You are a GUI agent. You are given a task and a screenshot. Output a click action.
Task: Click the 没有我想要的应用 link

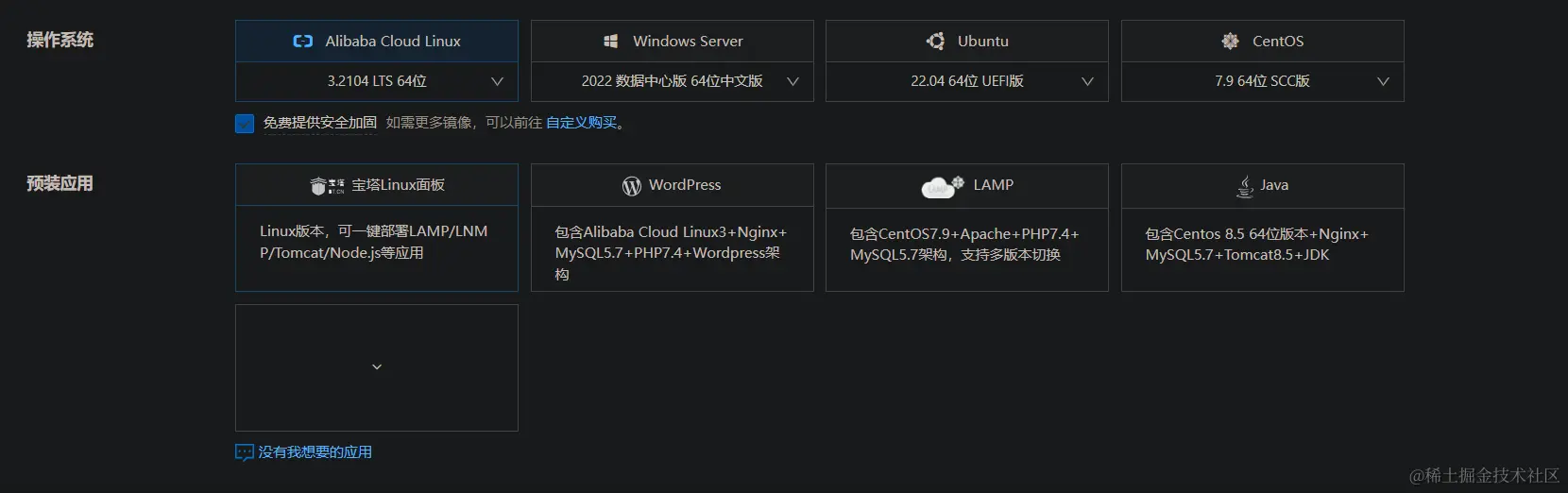coord(315,452)
